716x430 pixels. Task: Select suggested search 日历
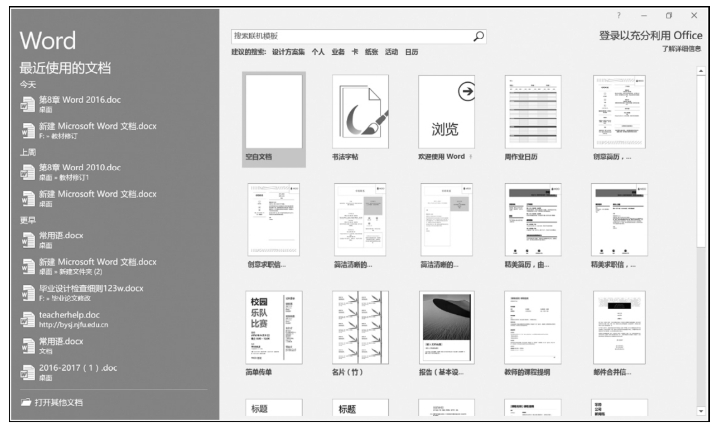pyautogui.click(x=411, y=52)
